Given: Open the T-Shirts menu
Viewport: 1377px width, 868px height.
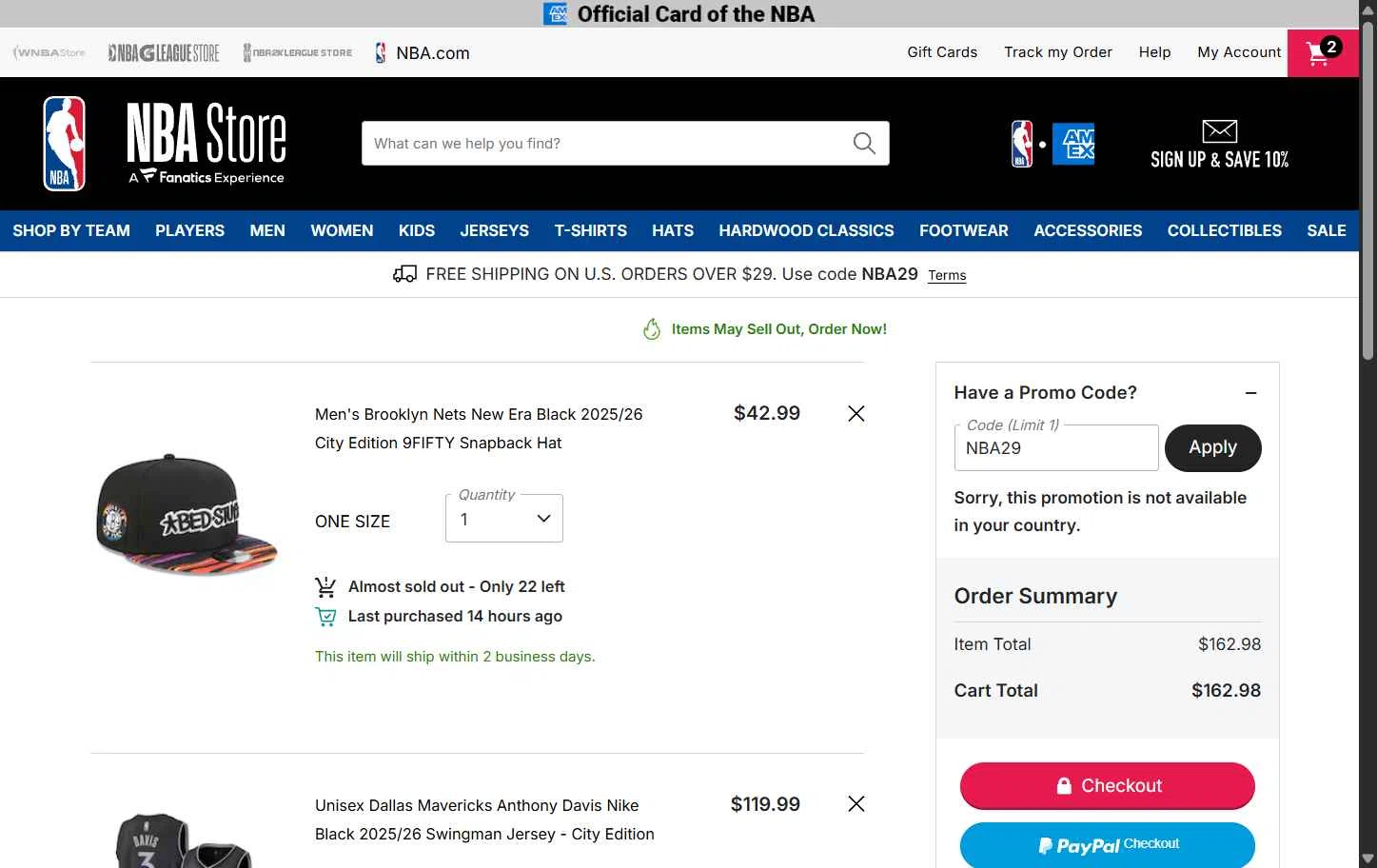Looking at the screenshot, I should pyautogui.click(x=591, y=230).
